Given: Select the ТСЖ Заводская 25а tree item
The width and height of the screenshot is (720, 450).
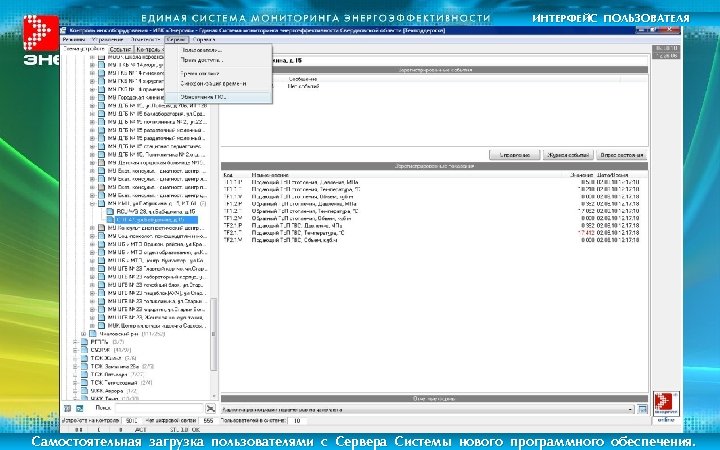Looking at the screenshot, I should pyautogui.click(x=122, y=366).
